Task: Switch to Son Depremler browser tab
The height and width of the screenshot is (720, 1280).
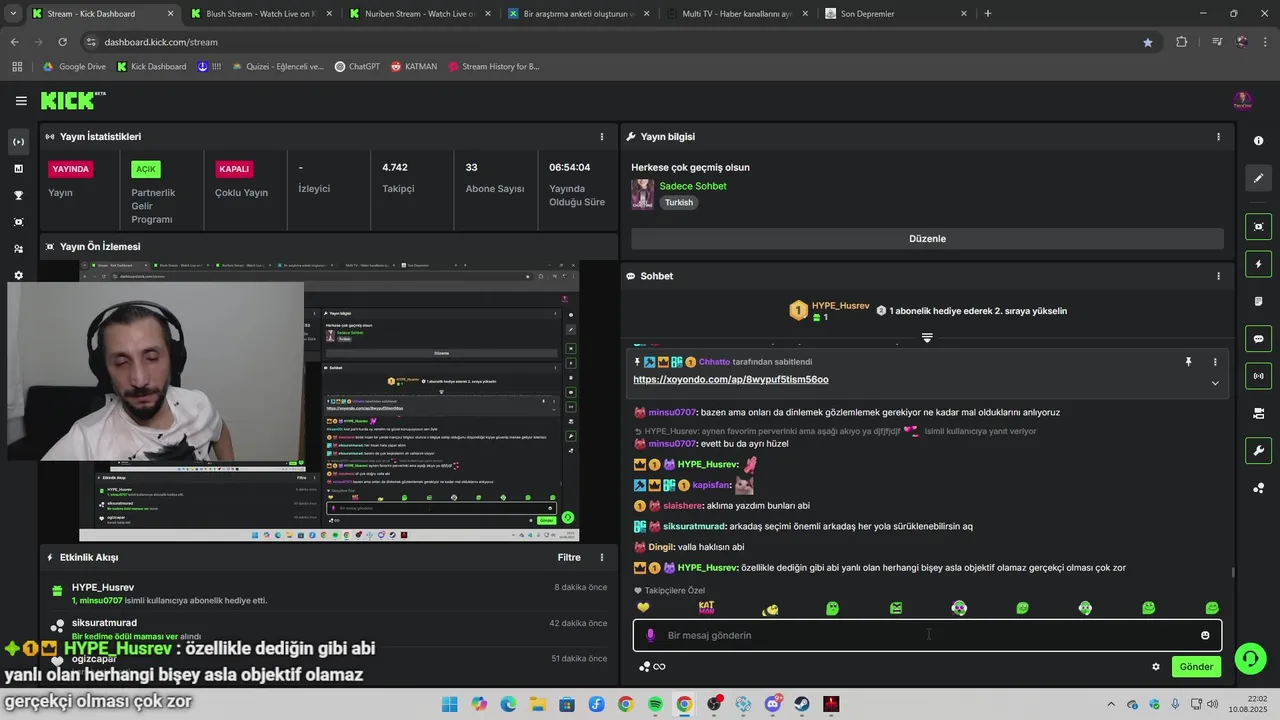Action: [895, 14]
